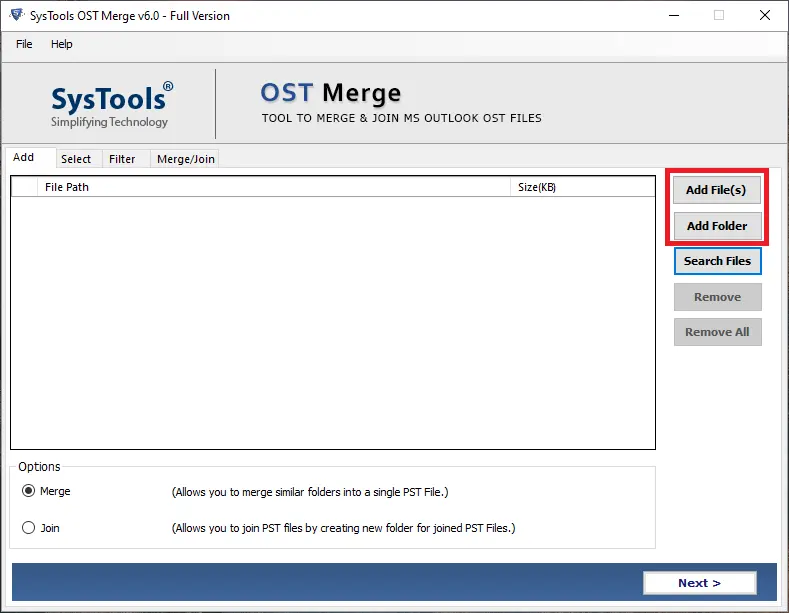Click the disabled maximize window button
This screenshot has width=789, height=613.
[x=719, y=16]
